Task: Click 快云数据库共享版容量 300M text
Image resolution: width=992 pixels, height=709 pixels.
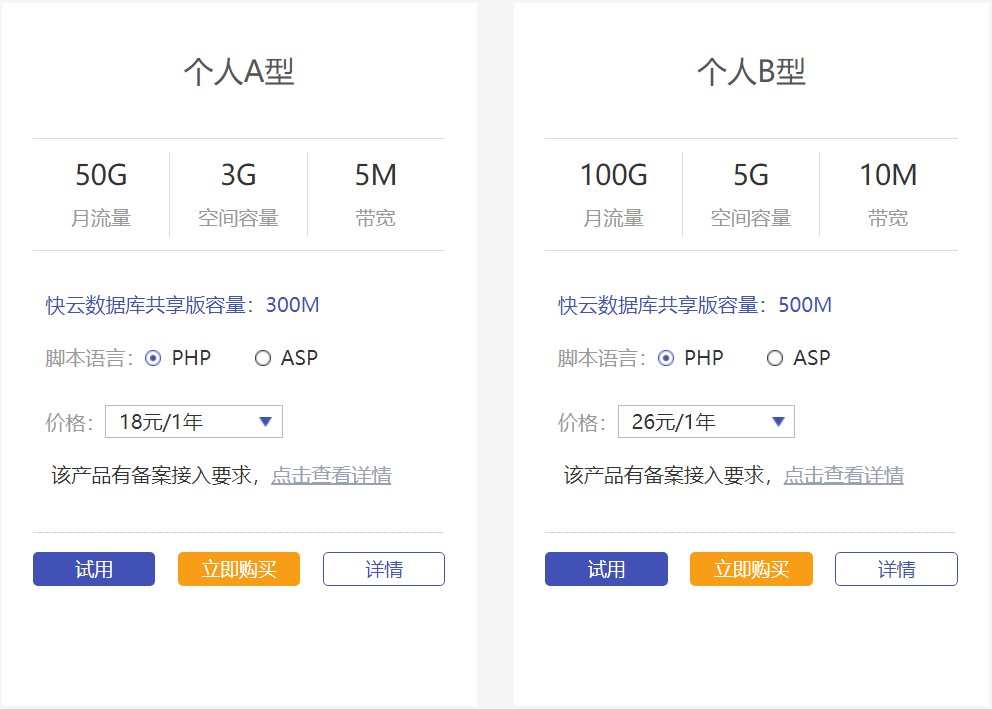Action: pyautogui.click(x=183, y=305)
